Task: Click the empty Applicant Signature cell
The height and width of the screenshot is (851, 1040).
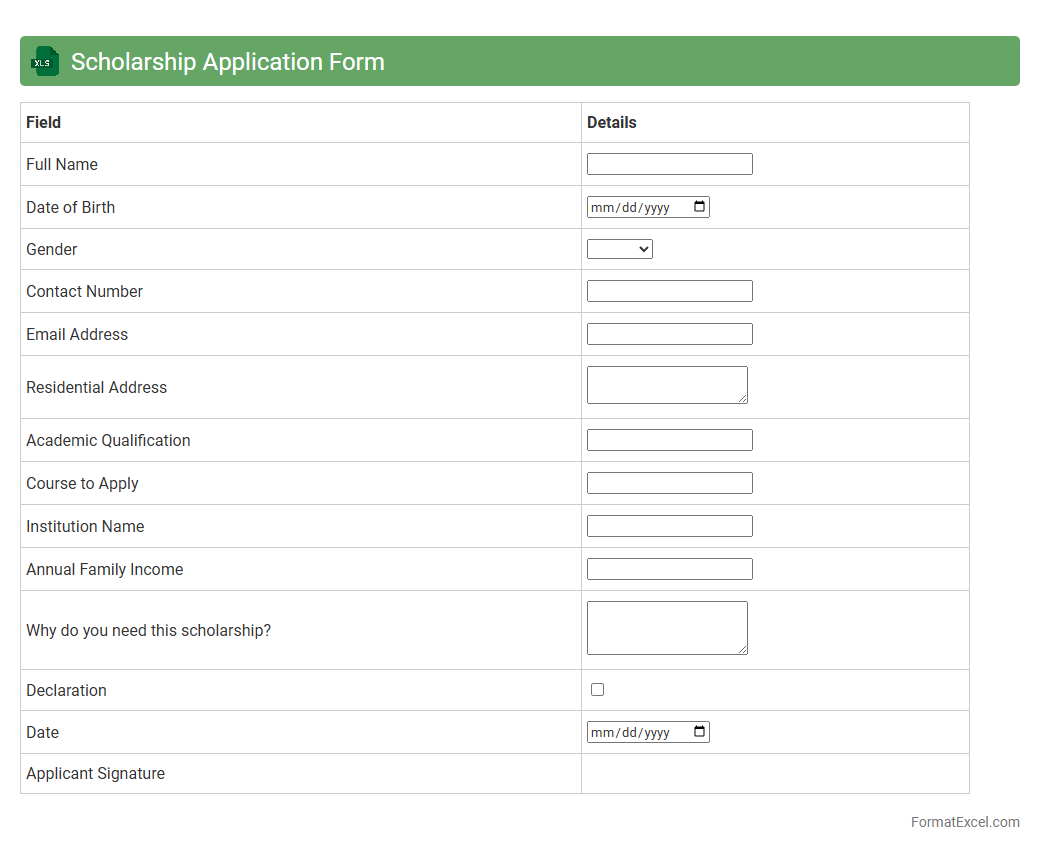Action: (x=774, y=773)
